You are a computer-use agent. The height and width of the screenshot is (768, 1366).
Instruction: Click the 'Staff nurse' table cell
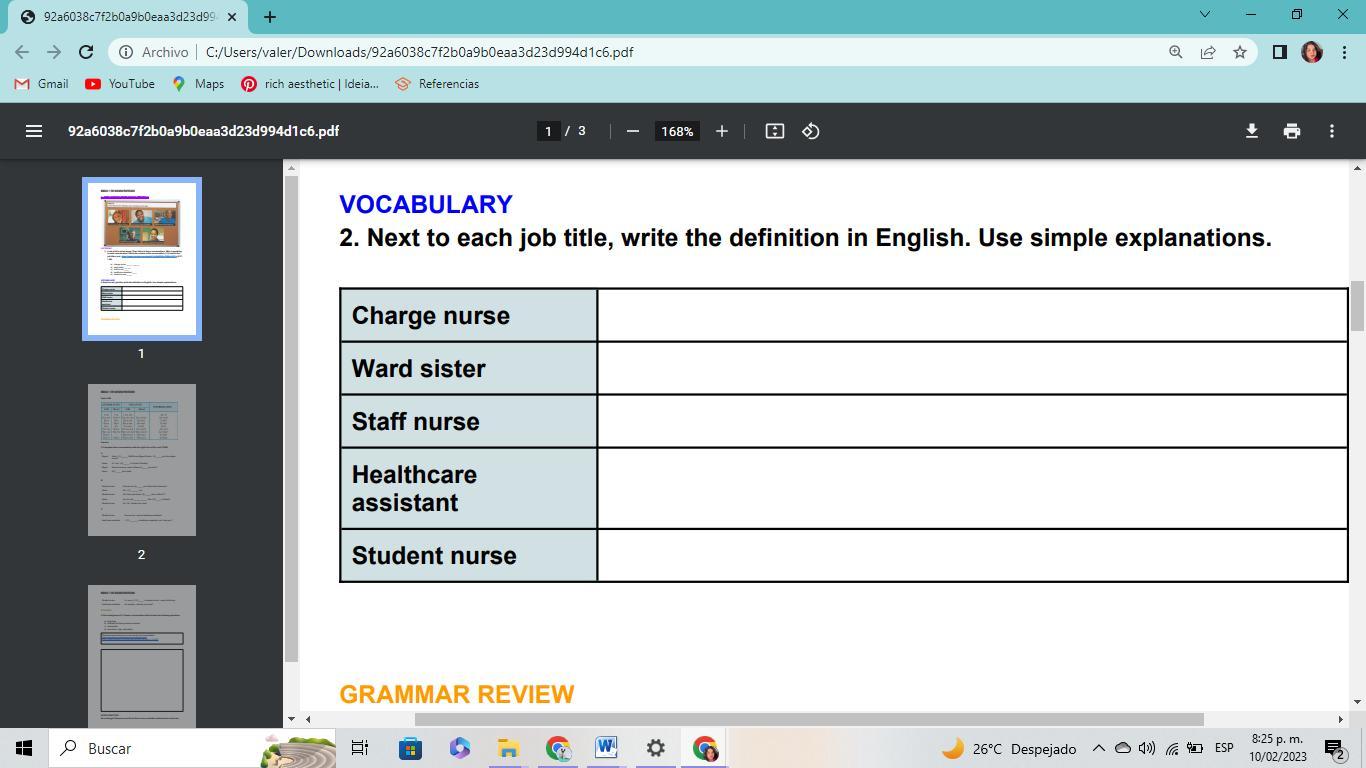pyautogui.click(x=469, y=421)
